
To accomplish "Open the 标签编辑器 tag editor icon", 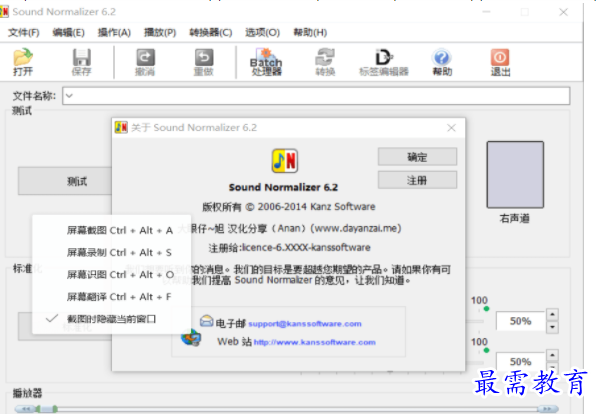I will click(x=384, y=62).
